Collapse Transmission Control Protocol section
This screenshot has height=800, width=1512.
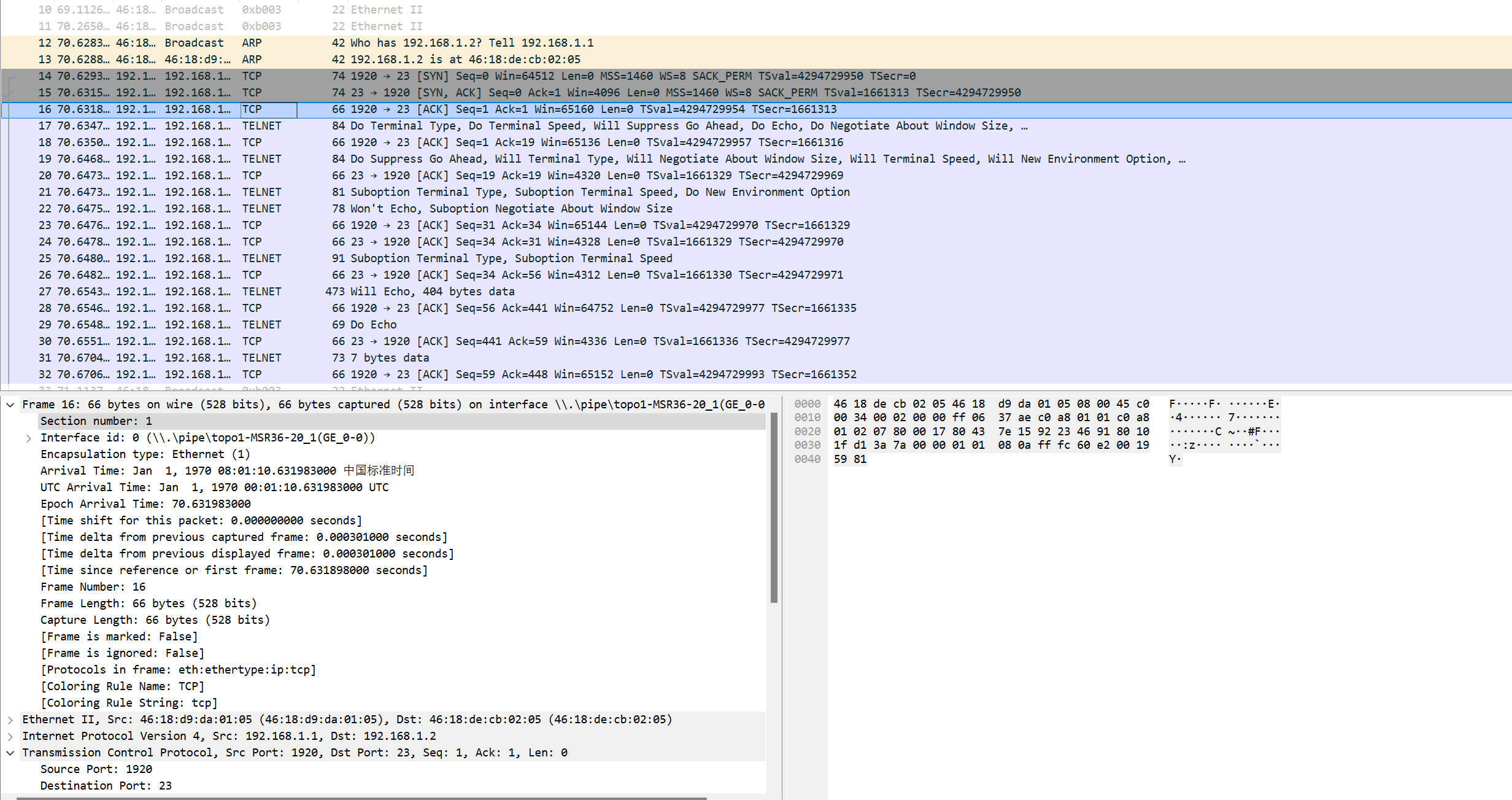coord(10,753)
